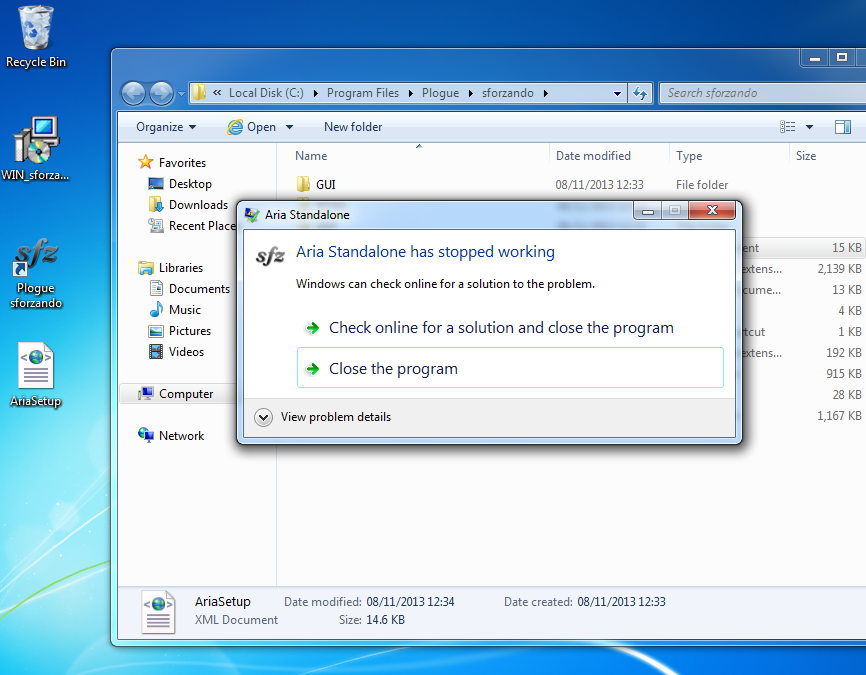Click the Search sforzando field
This screenshot has height=675, width=866.
coord(762,93)
